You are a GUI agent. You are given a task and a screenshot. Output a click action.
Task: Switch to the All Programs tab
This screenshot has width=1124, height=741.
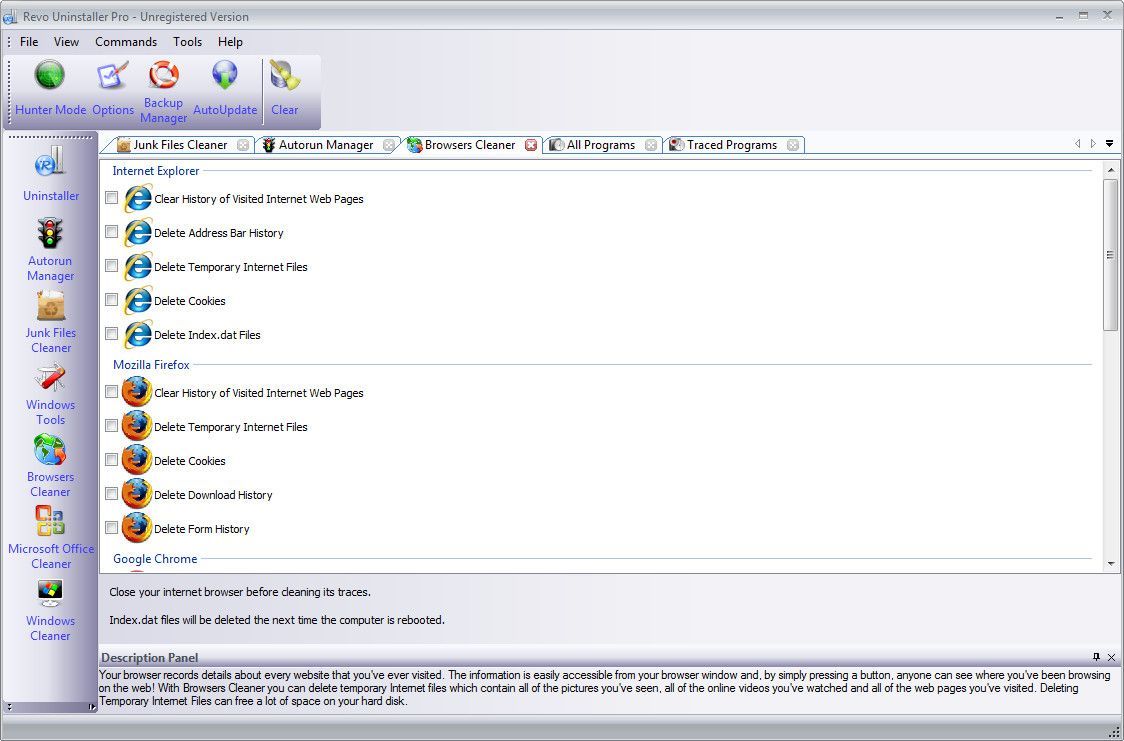coord(601,144)
